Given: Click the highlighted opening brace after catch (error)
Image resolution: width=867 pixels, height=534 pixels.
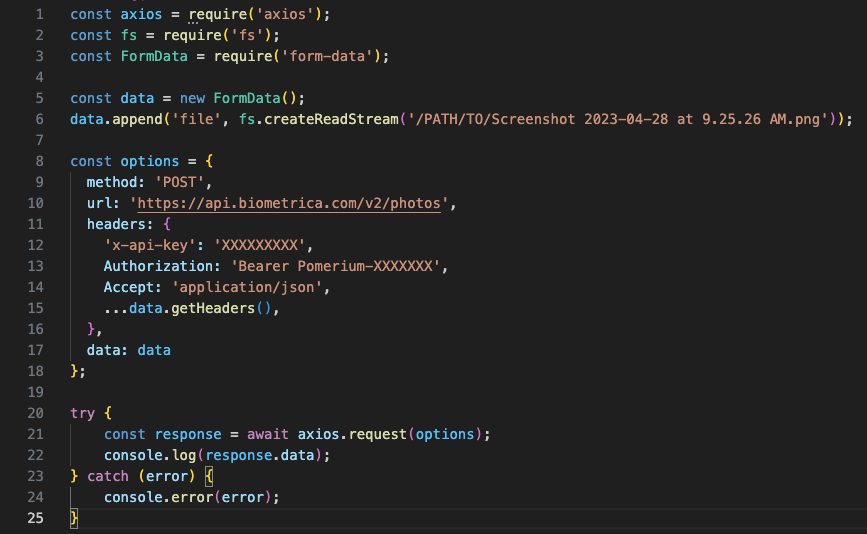Looking at the screenshot, I should pos(208,477).
